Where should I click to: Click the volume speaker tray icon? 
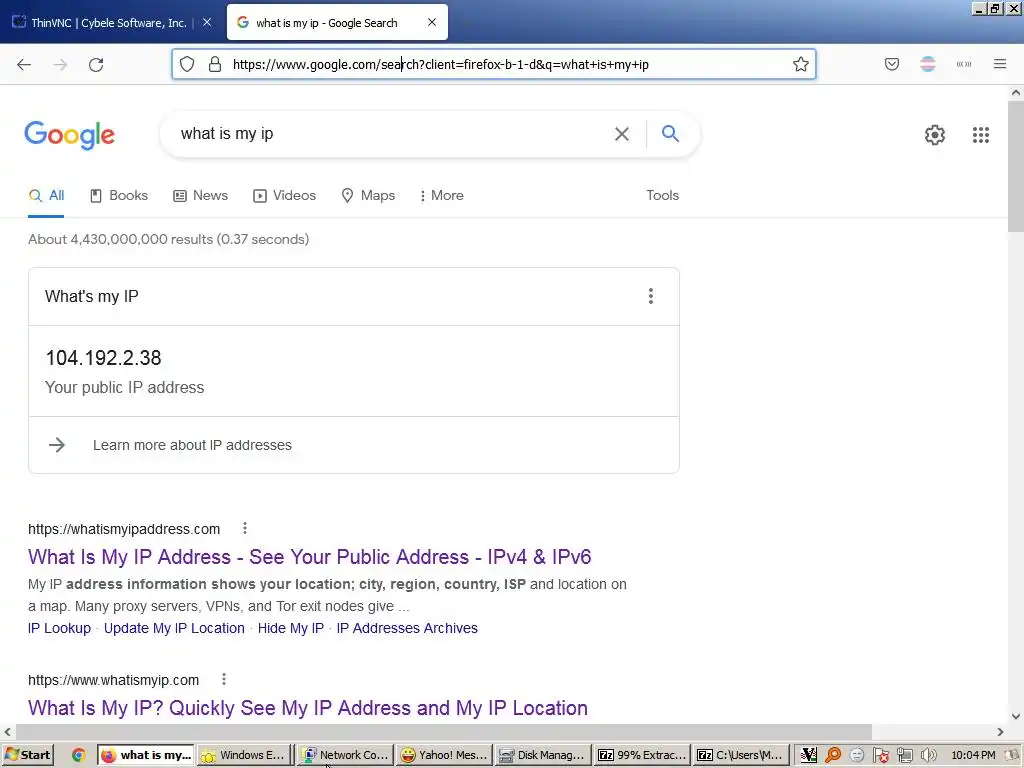point(928,755)
